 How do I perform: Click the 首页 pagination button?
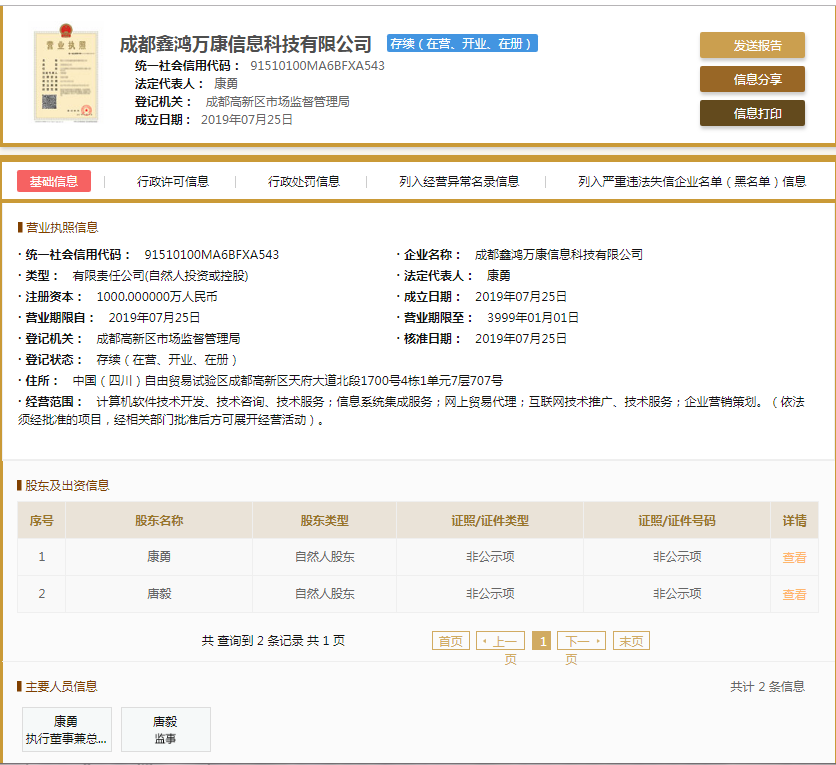[x=450, y=640]
